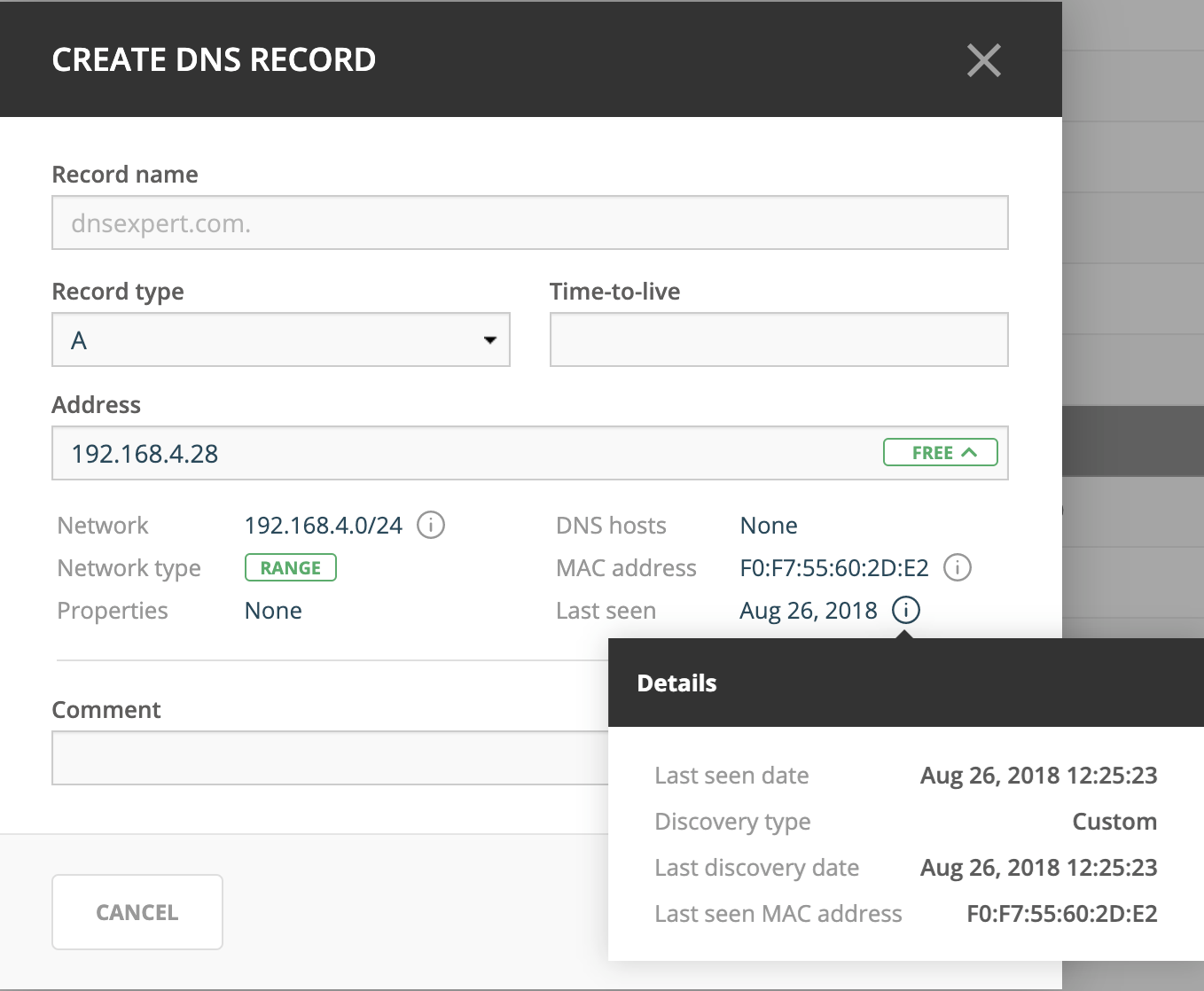Click the Comment input field
The height and width of the screenshot is (991, 1204).
coord(330,758)
